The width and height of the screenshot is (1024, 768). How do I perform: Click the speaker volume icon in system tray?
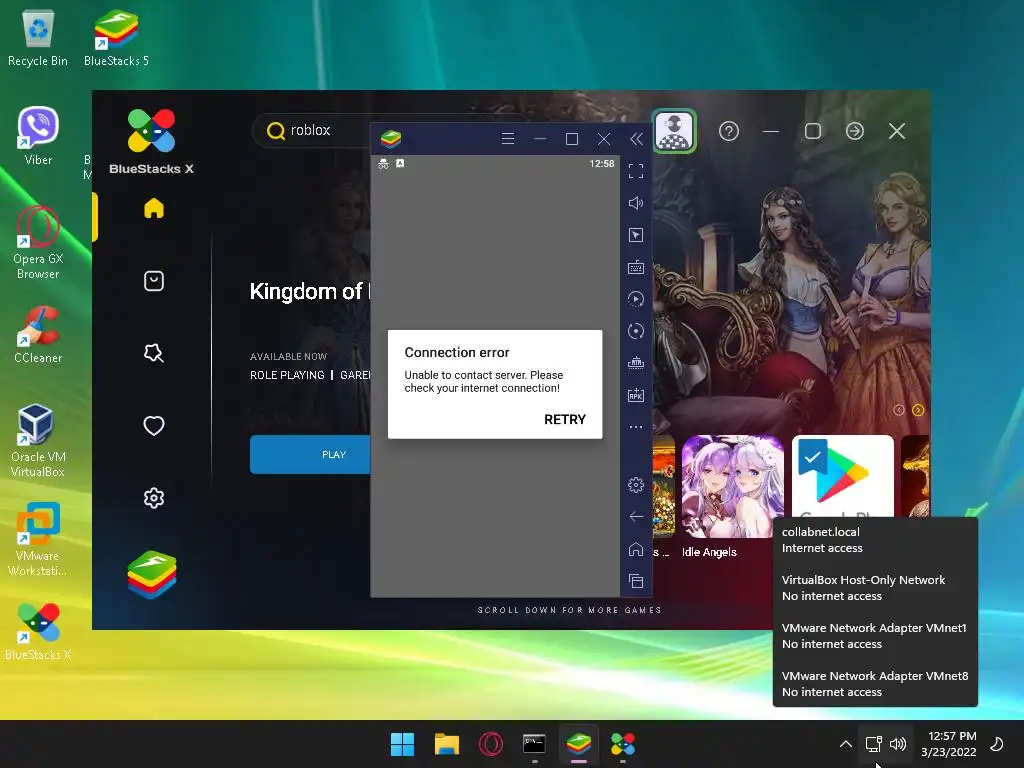point(898,744)
